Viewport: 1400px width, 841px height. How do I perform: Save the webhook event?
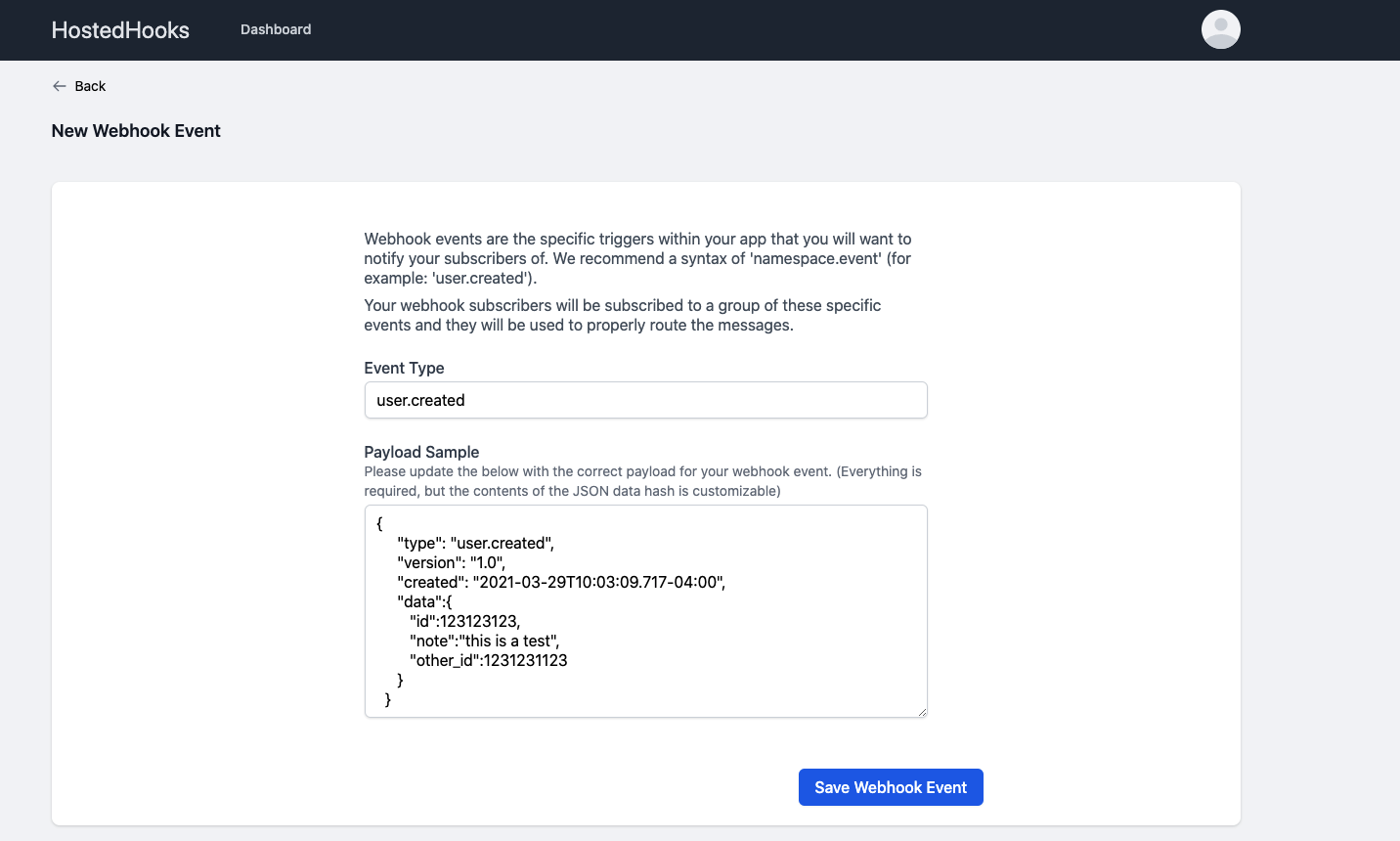891,787
